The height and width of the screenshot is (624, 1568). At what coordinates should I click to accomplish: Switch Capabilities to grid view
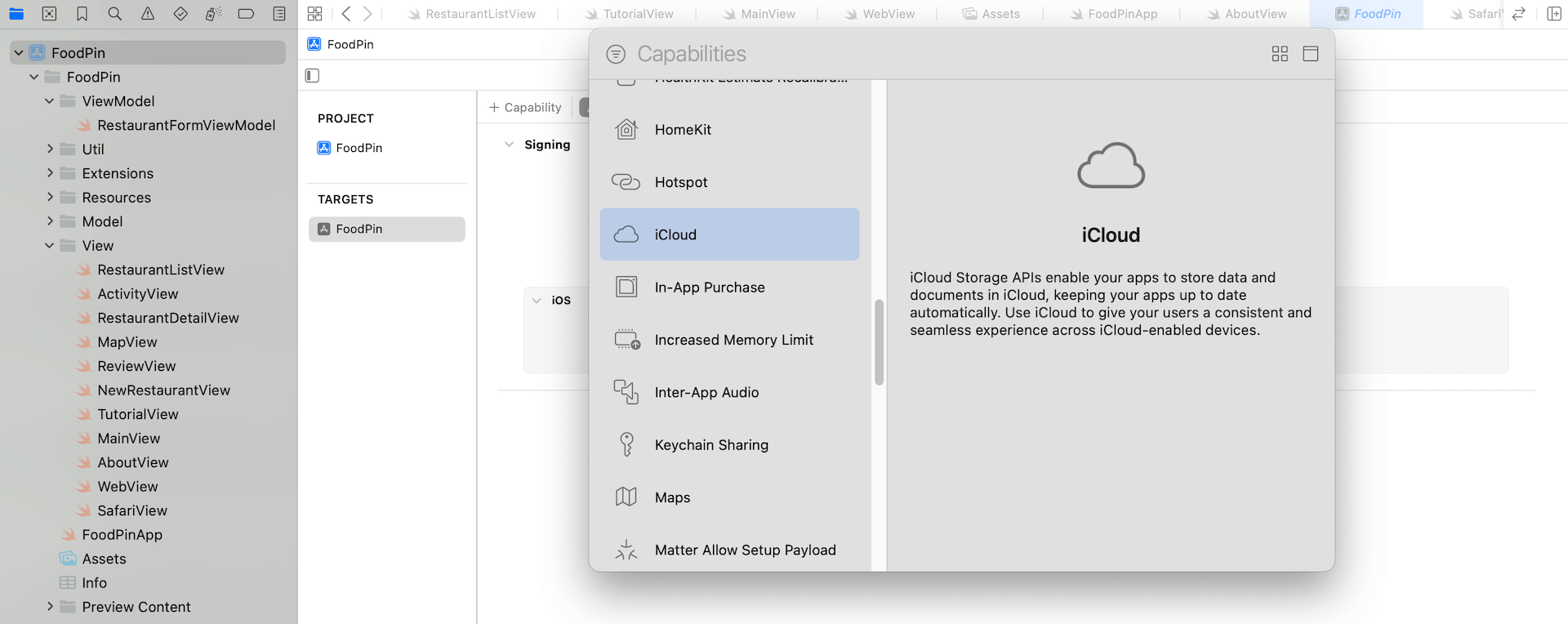[1280, 54]
